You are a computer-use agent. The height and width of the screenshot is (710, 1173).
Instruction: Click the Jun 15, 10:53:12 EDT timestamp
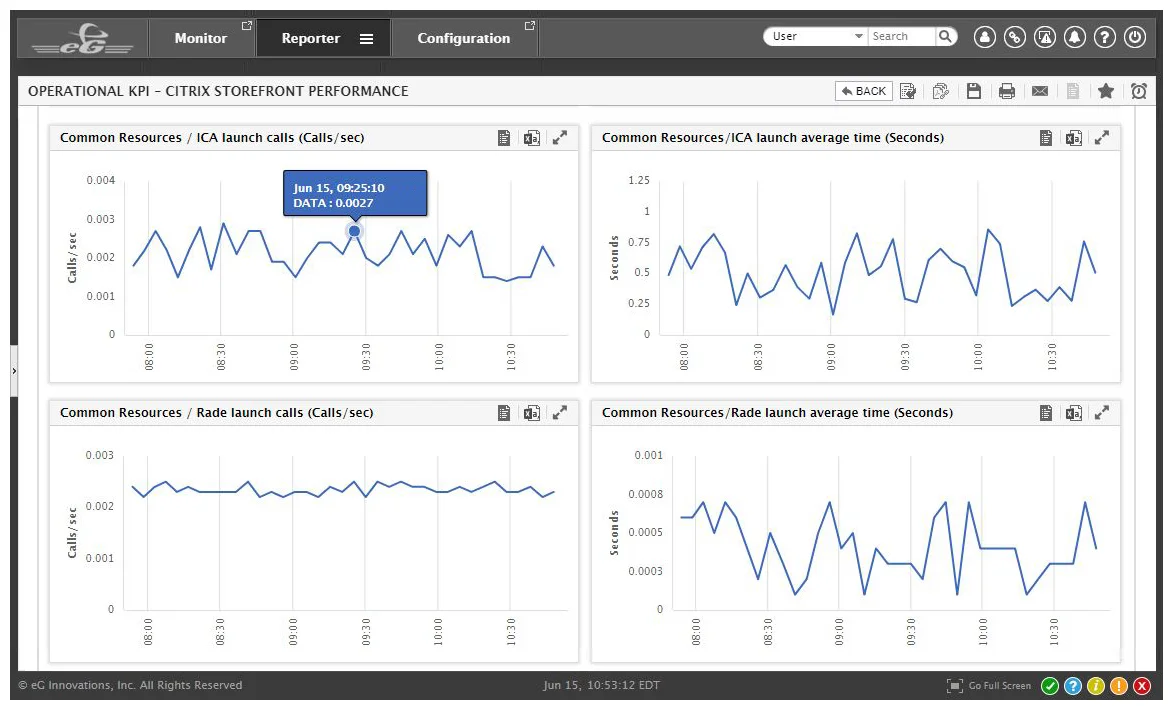[601, 685]
